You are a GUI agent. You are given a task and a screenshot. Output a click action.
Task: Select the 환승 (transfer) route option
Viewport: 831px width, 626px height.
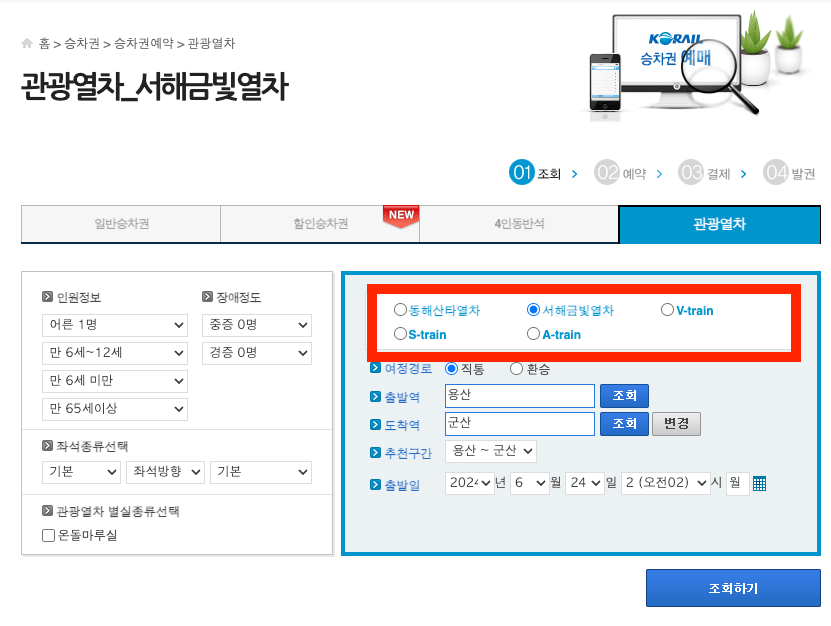516,366
